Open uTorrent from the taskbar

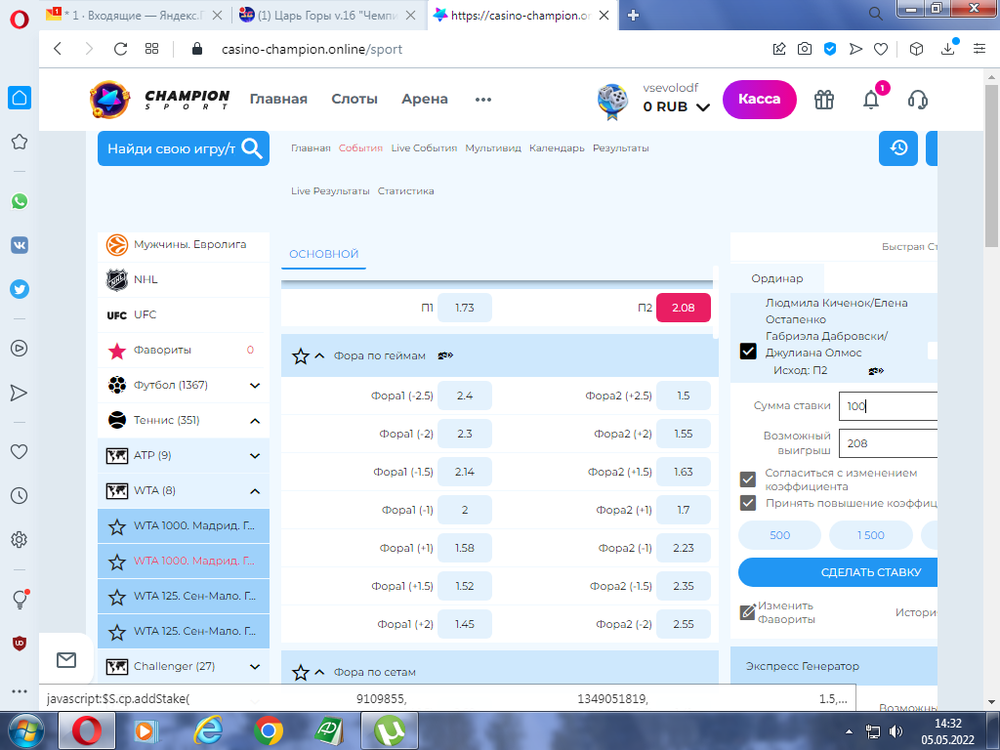[x=390, y=731]
